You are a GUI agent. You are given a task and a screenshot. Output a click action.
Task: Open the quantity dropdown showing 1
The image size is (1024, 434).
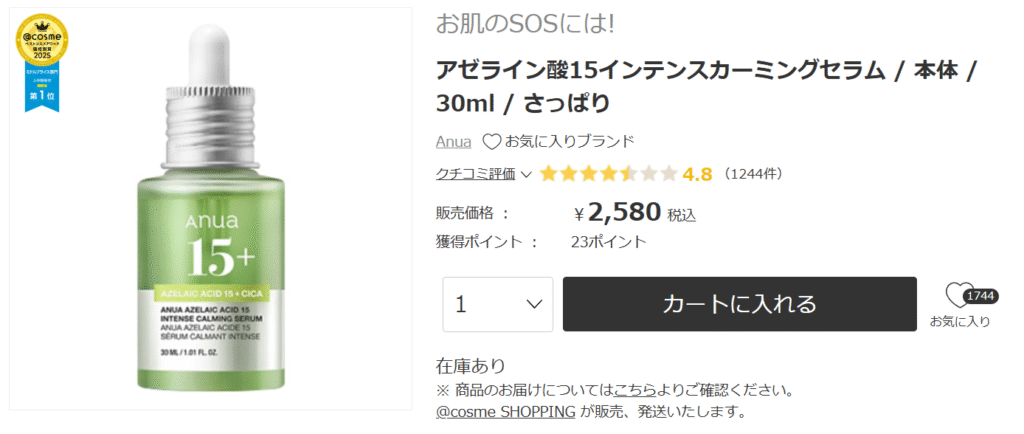pos(498,304)
